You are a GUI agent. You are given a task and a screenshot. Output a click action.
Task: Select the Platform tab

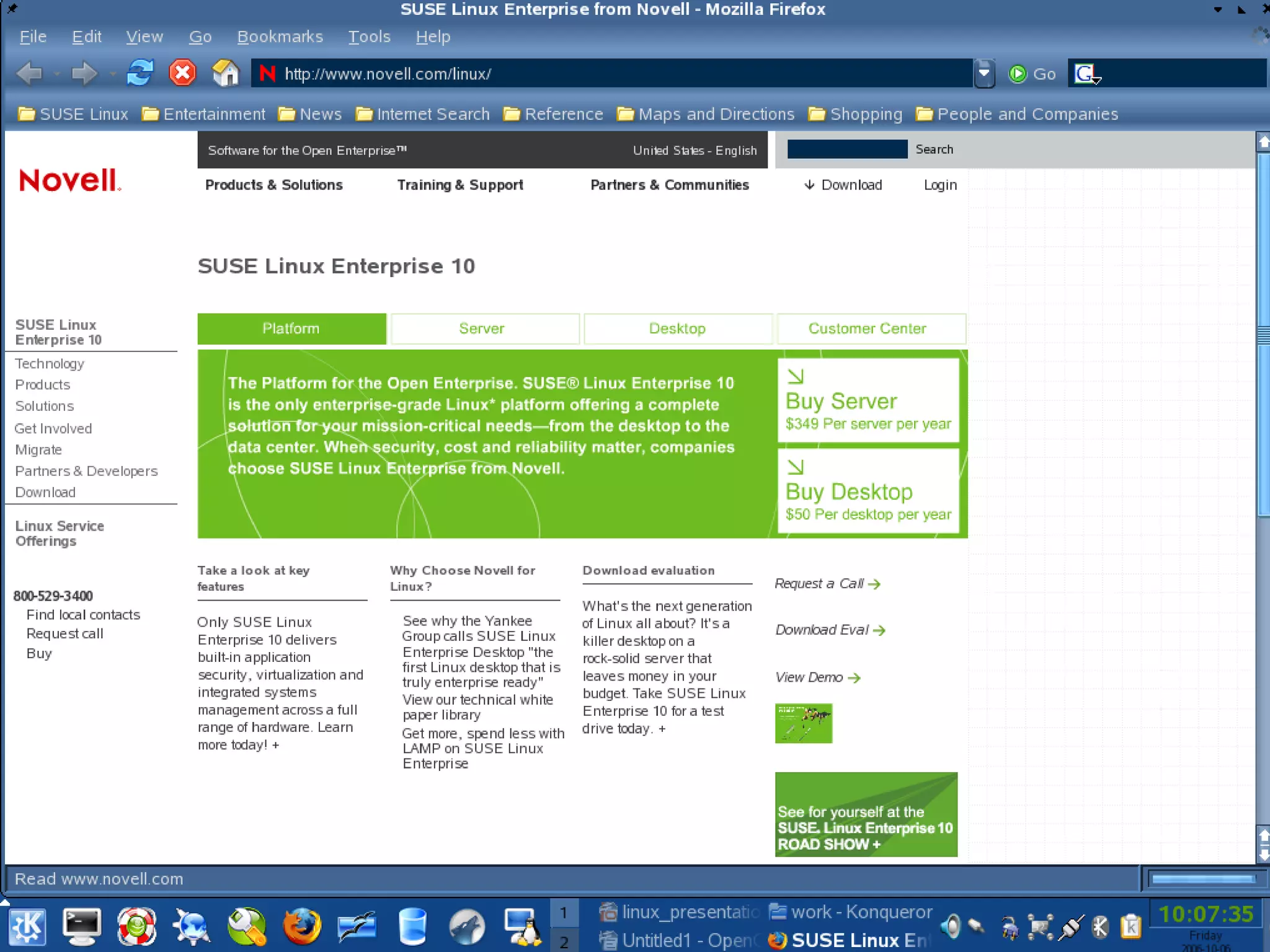[291, 328]
